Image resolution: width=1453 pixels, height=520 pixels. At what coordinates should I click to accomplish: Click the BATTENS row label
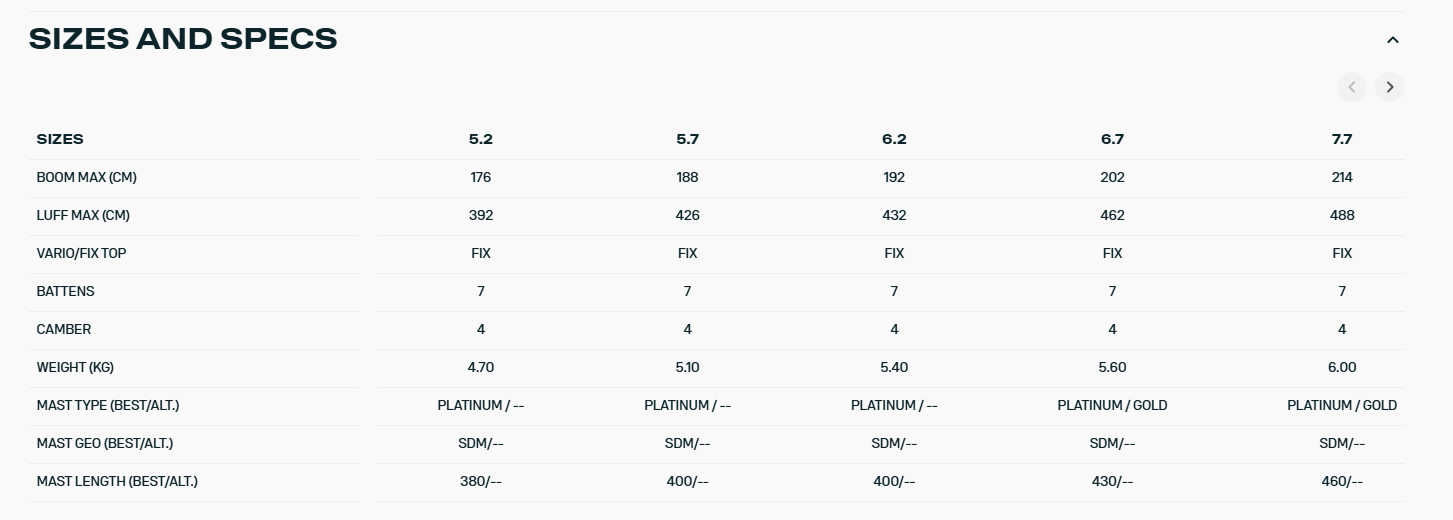coord(66,291)
